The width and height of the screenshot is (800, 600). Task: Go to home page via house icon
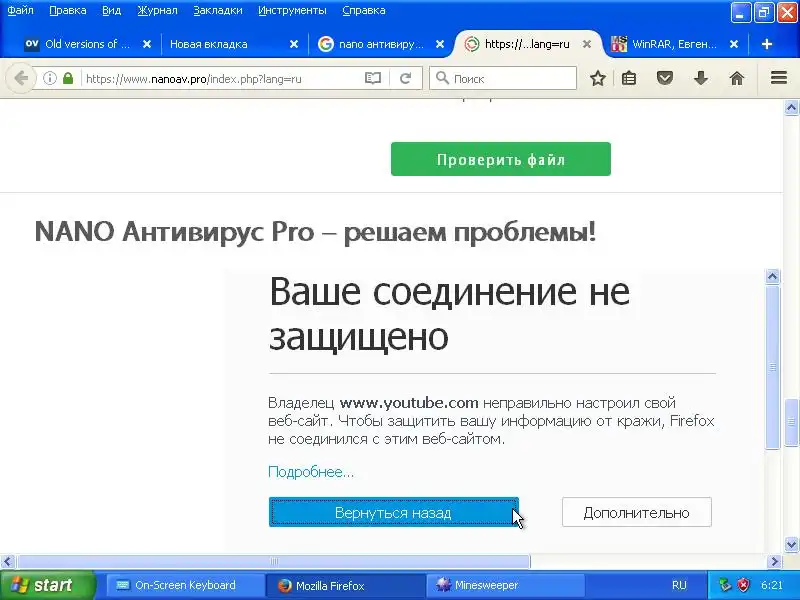pyautogui.click(x=737, y=79)
